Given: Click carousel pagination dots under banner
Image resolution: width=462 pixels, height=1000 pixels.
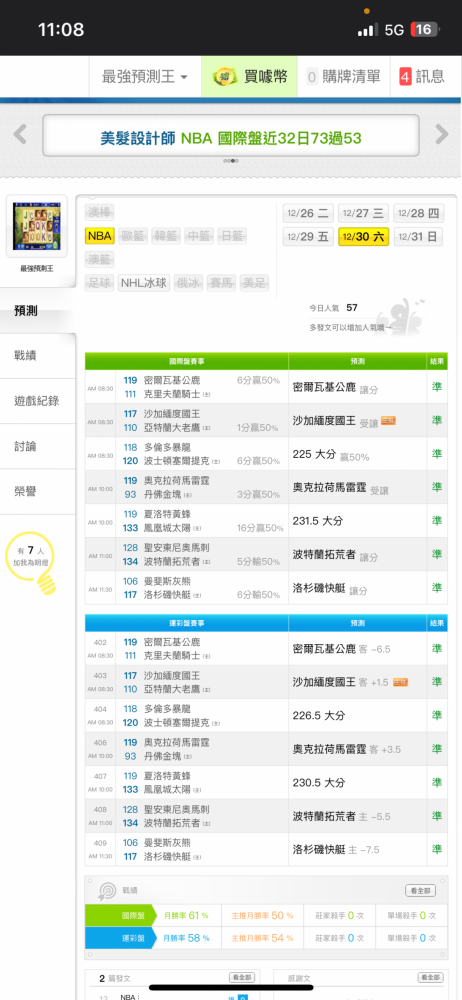Looking at the screenshot, I should coord(231,161).
